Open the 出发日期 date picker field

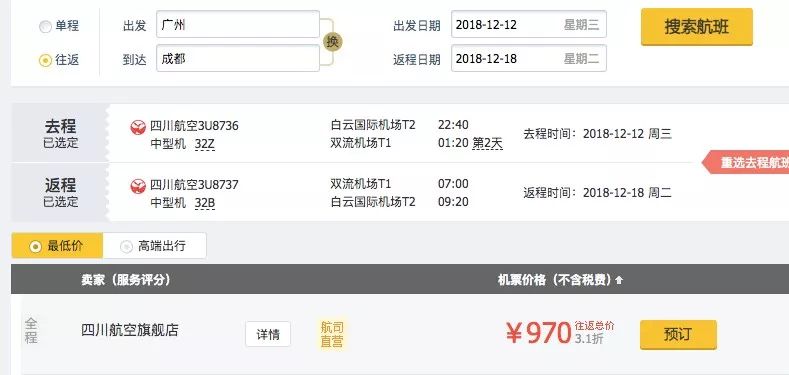[x=529, y=24]
